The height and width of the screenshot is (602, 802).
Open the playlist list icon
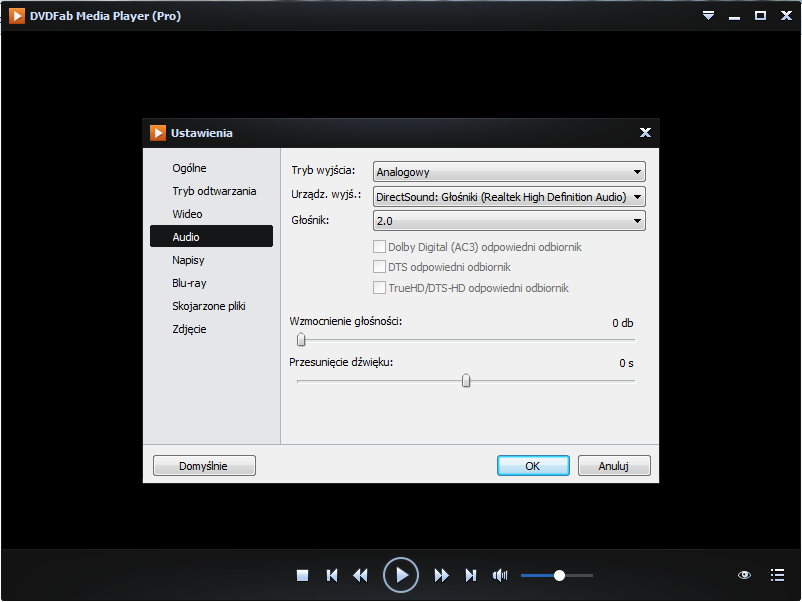[x=777, y=575]
